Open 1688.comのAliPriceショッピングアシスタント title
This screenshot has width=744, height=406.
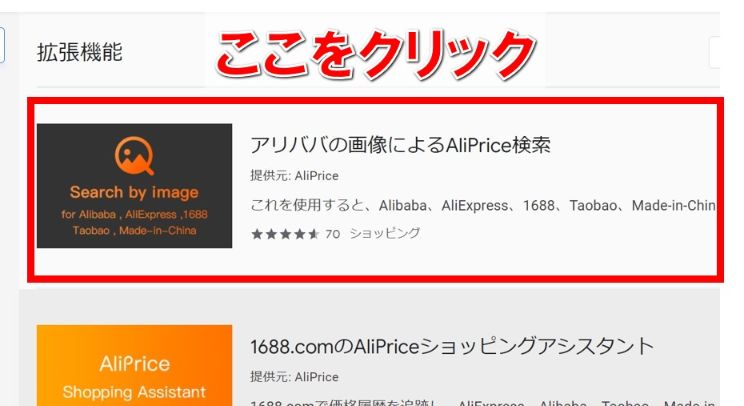coord(452,346)
